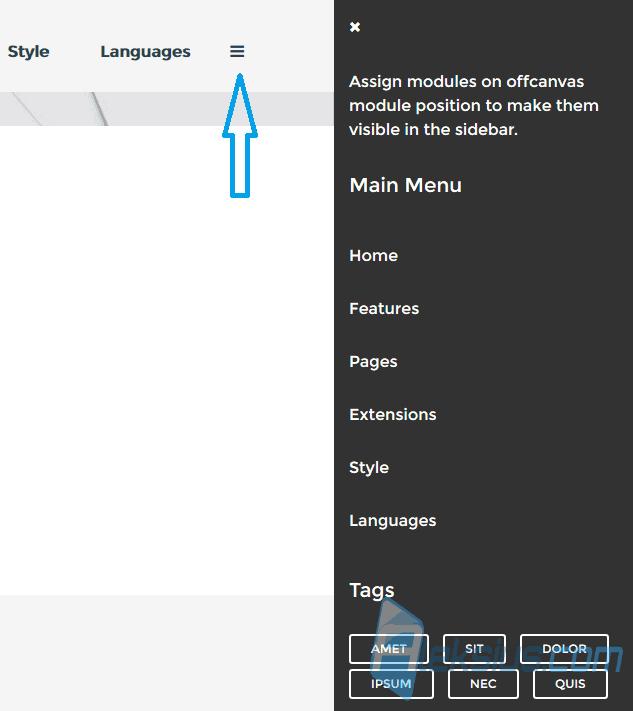Click the Main Menu heading

tap(405, 185)
